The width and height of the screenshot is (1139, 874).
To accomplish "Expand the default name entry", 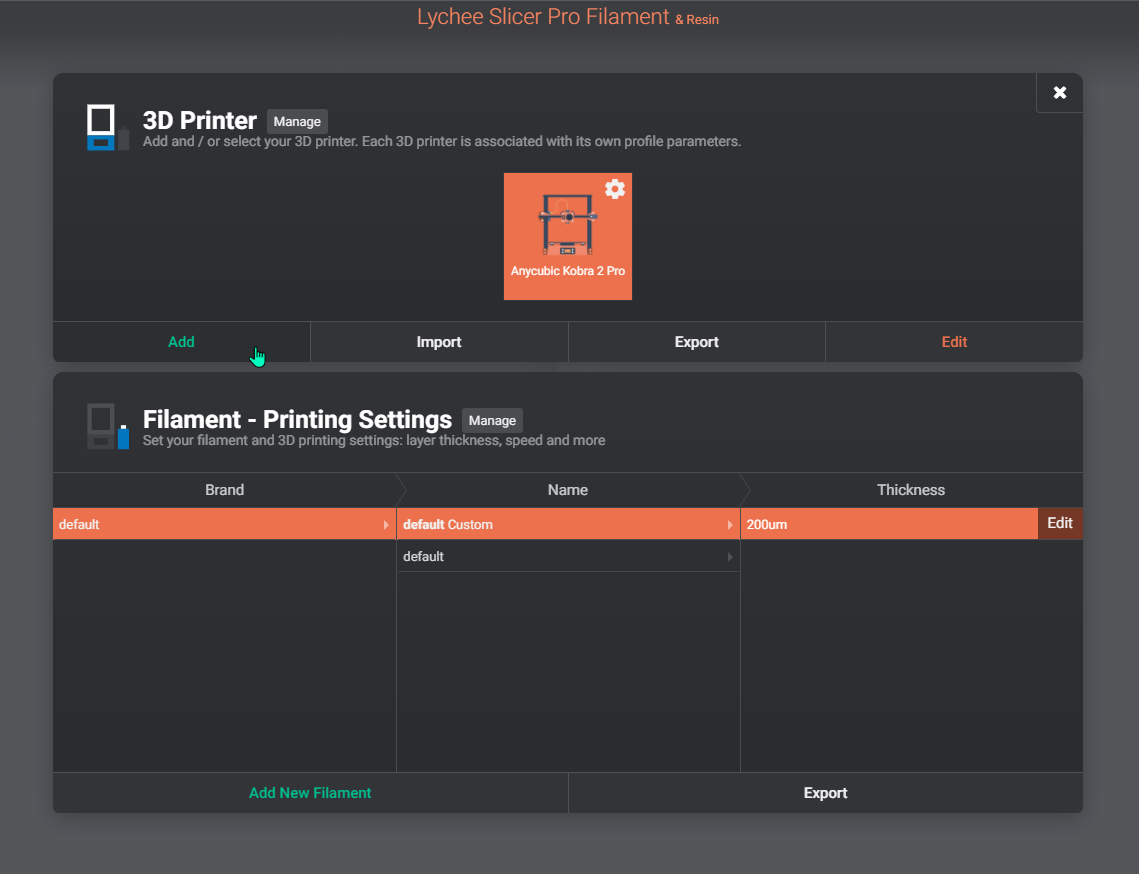I will [730, 556].
